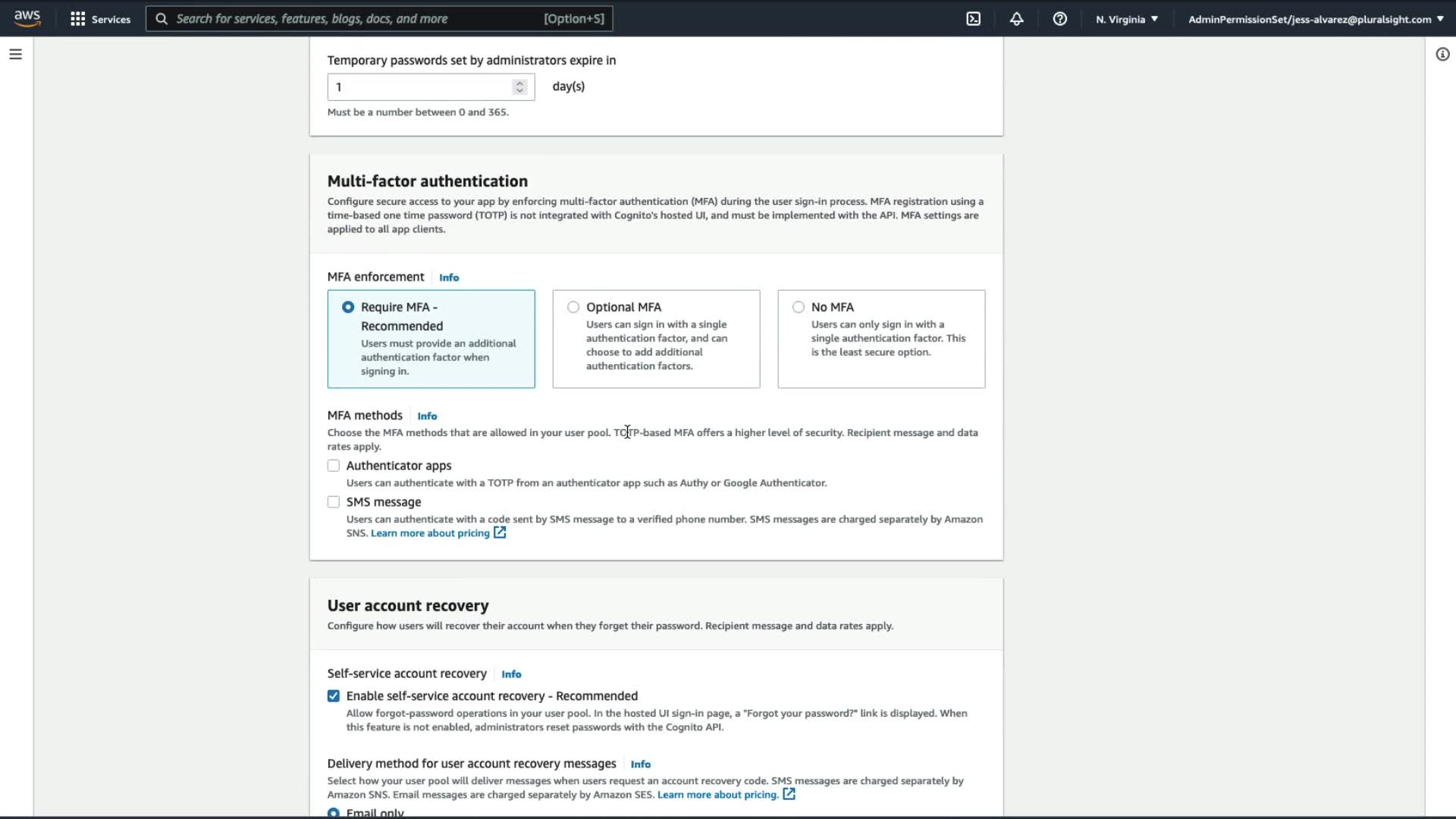Screen dimensions: 1456x819
Task: Uncheck Enable self-service account recovery
Action: pos(334,696)
